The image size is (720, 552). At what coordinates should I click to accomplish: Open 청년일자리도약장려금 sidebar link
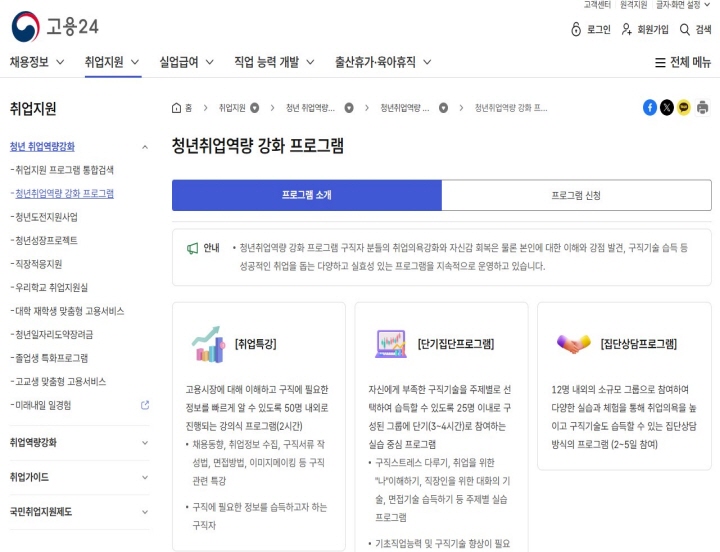click(52, 334)
